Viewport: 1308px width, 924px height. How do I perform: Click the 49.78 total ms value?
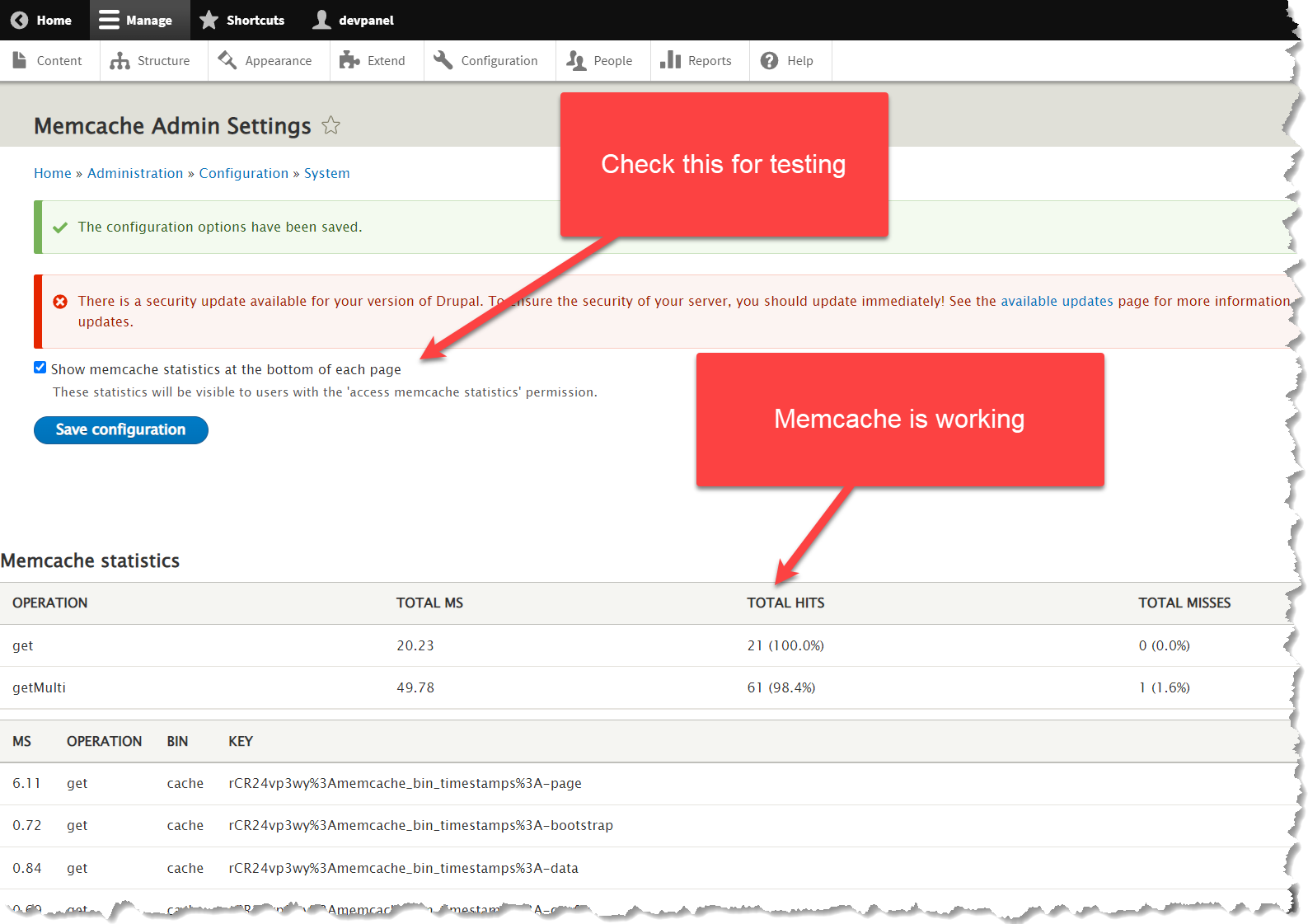pos(415,687)
